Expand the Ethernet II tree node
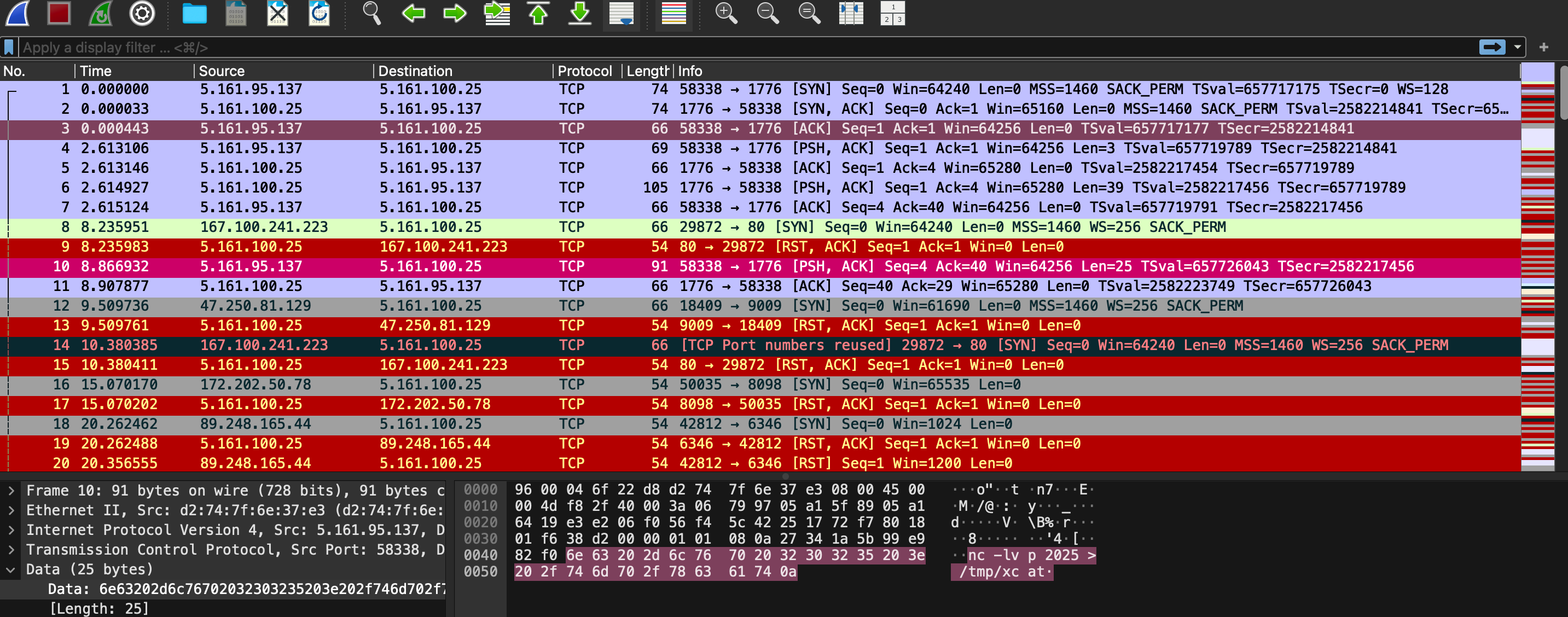This screenshot has width=1568, height=617. (x=11, y=510)
